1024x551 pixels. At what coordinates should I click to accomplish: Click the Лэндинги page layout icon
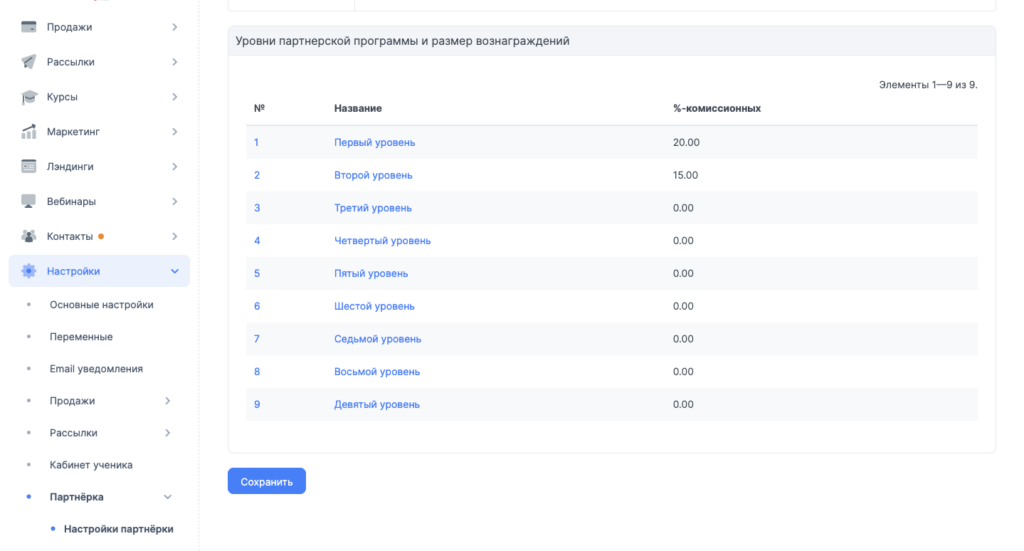(x=29, y=166)
